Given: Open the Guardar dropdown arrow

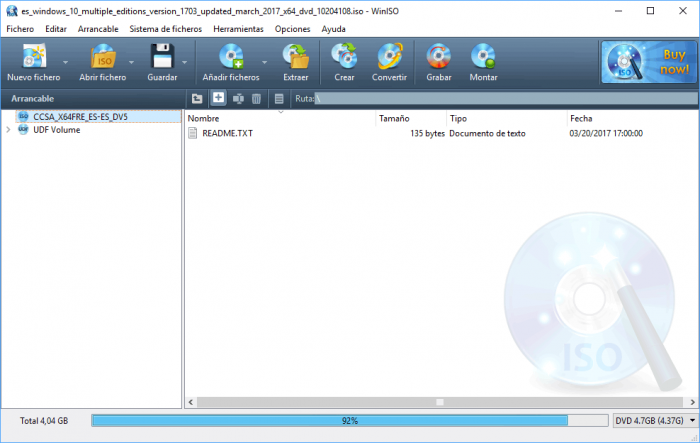Looking at the screenshot, I should (x=184, y=63).
